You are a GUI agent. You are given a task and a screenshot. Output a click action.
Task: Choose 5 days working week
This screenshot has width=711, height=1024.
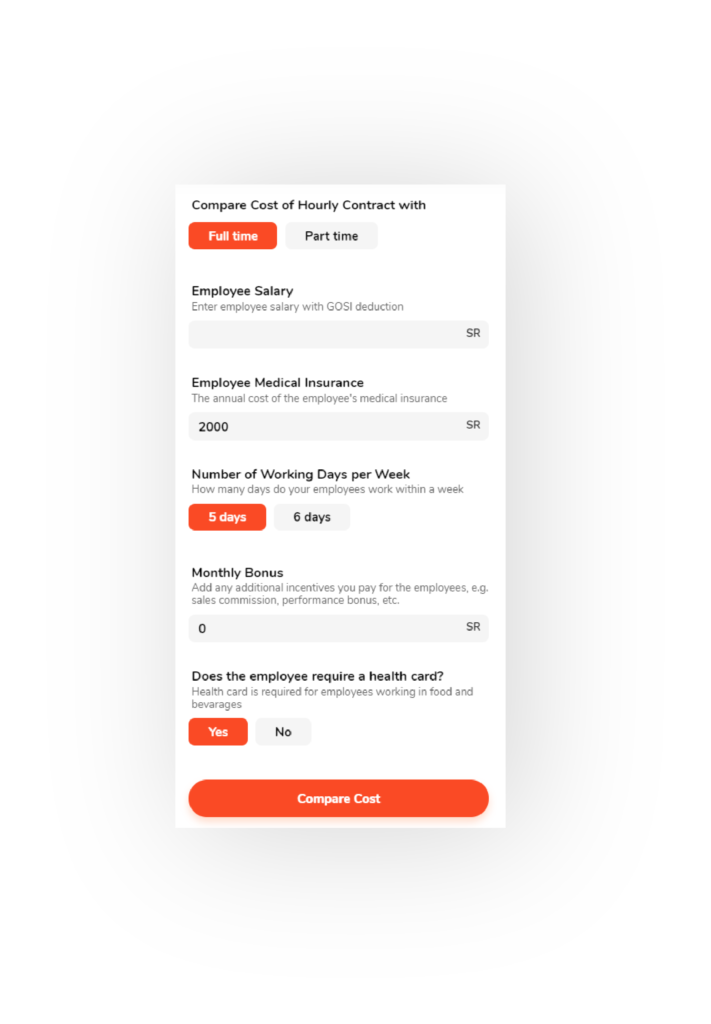[227, 517]
